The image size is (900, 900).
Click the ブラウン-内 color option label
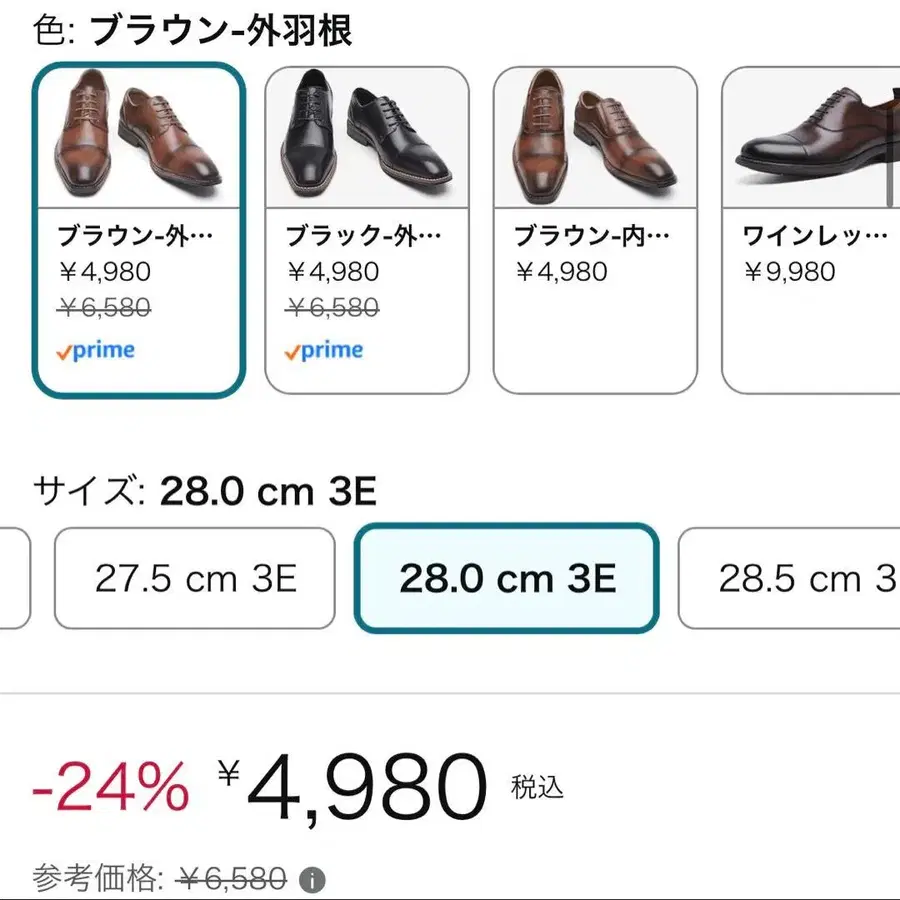click(592, 237)
